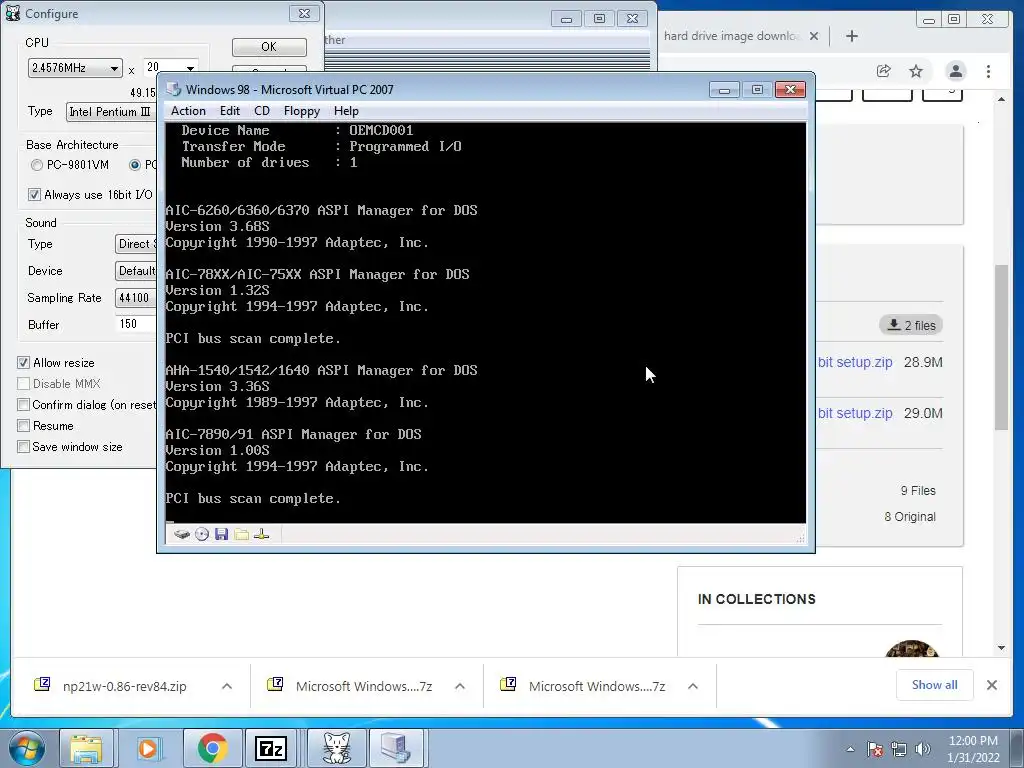Switch to the Neko Project cat icon on taskbar
The width and height of the screenshot is (1024, 768).
(x=336, y=748)
